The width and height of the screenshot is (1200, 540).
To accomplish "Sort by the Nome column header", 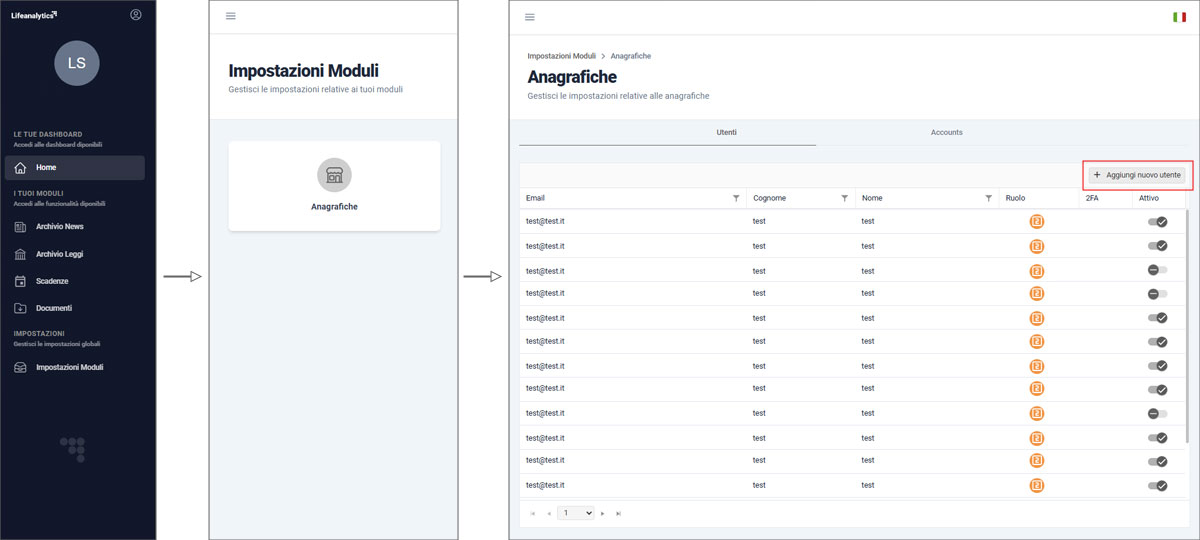I will [x=872, y=198].
